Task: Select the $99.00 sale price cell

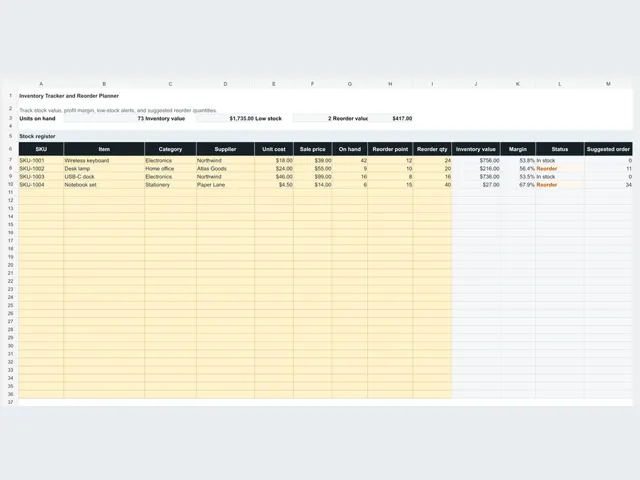Action: (313, 177)
